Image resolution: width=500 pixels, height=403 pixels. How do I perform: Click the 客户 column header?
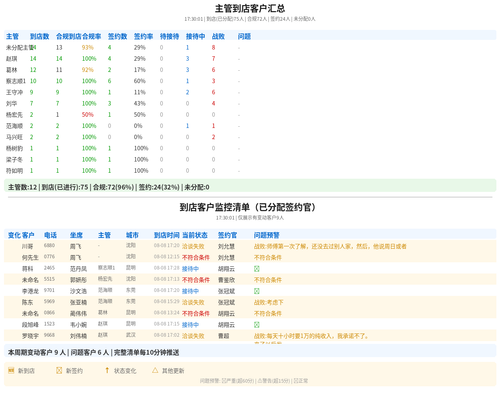pos(28,235)
